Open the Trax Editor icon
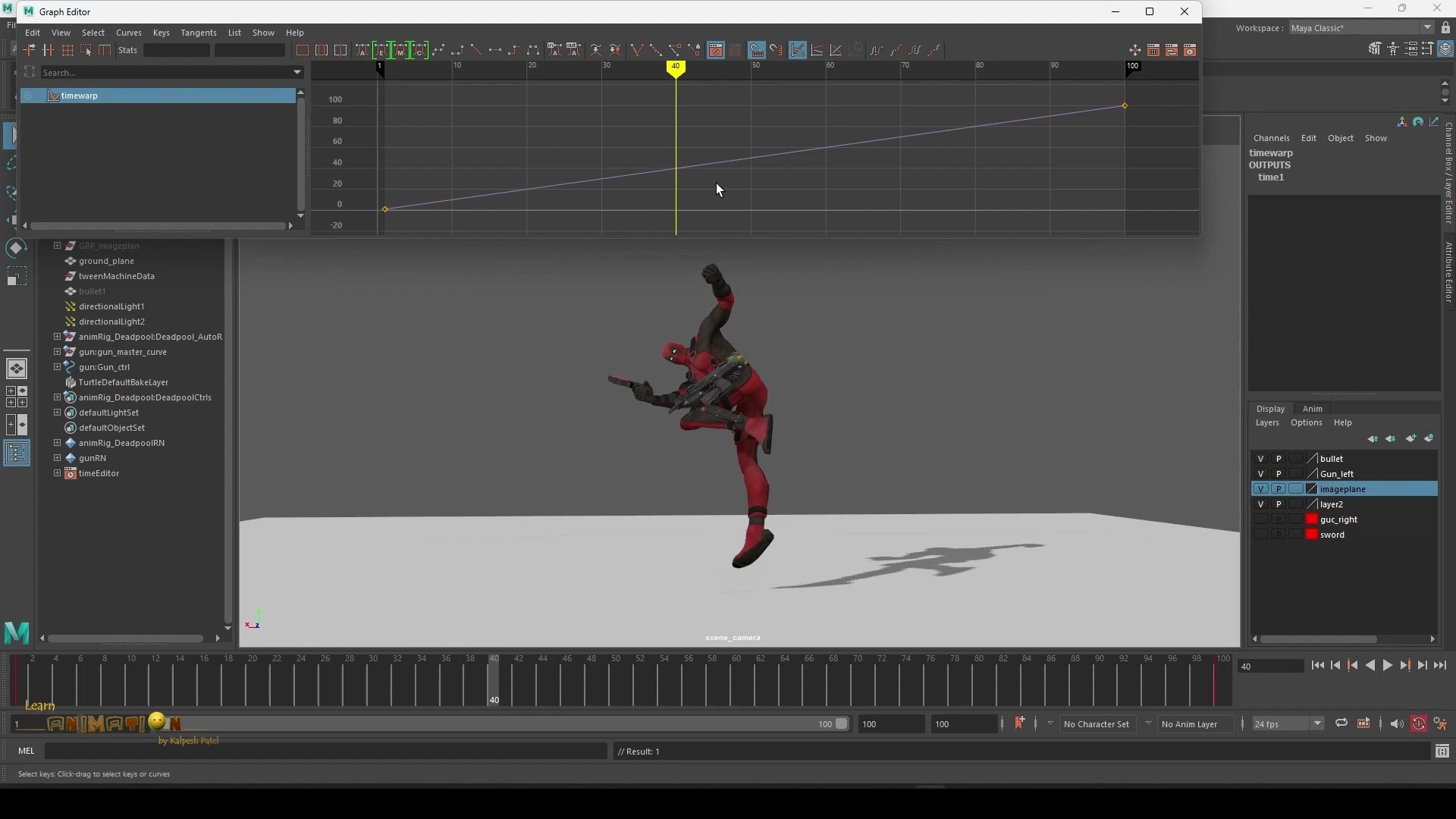Viewport: 1456px width, 819px height. (x=1172, y=50)
